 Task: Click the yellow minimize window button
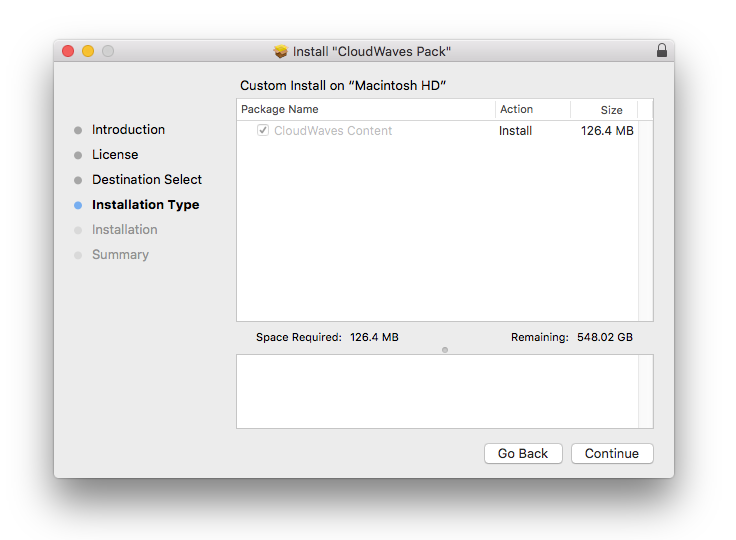coord(88,51)
